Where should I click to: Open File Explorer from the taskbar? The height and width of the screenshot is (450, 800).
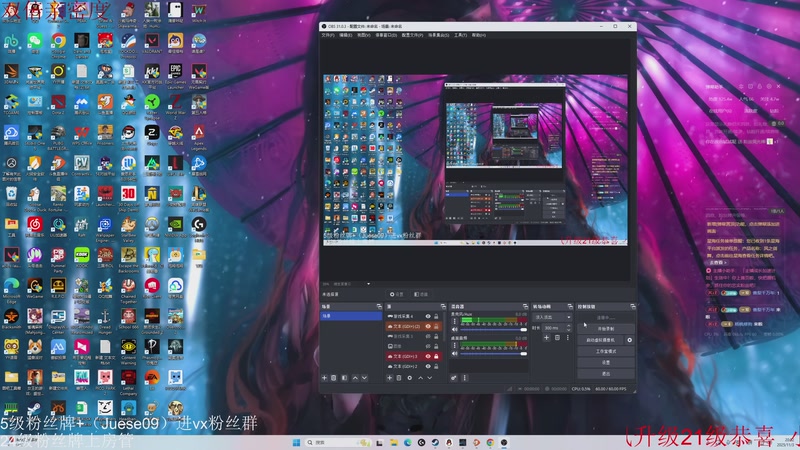393,442
